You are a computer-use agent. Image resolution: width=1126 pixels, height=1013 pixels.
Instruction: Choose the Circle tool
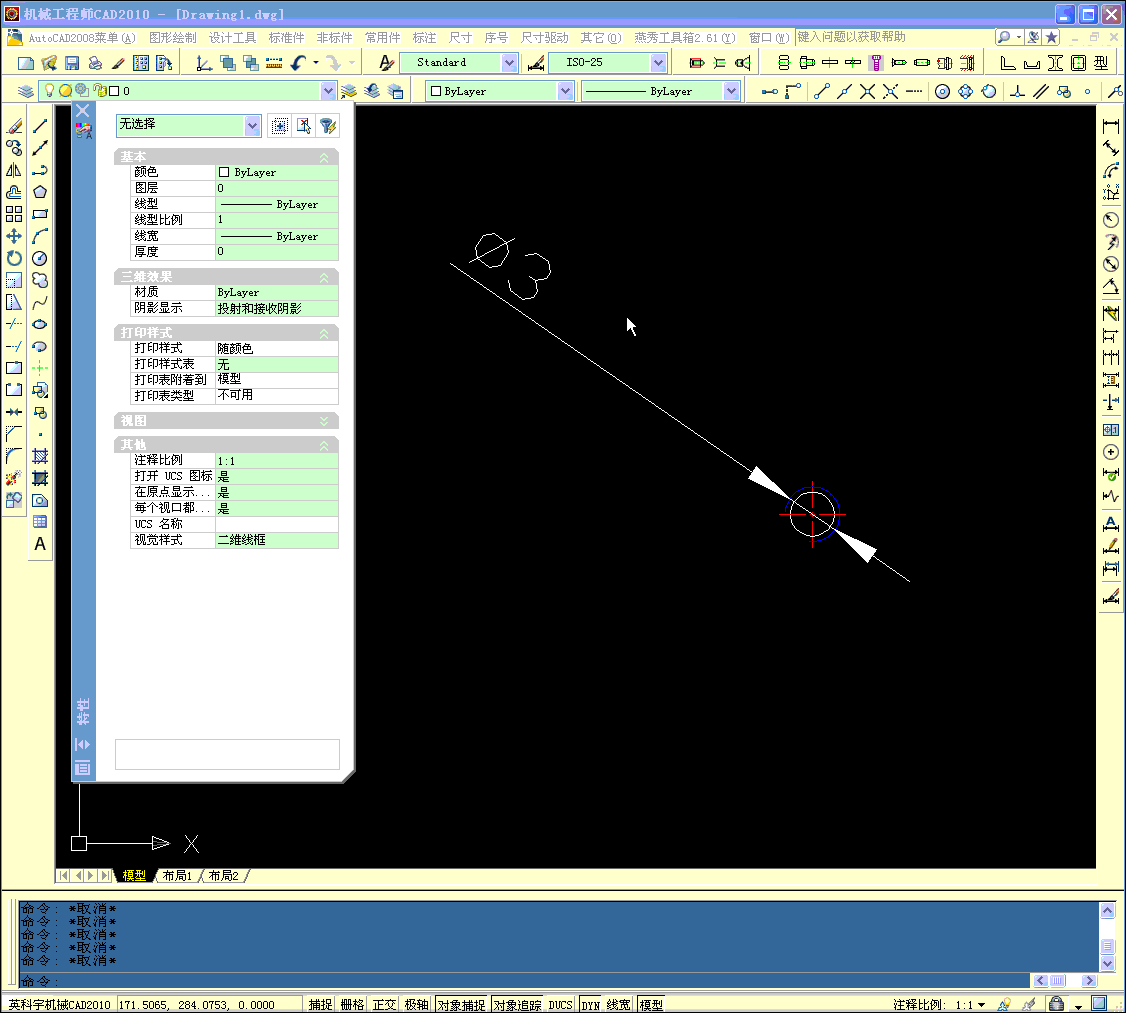pyautogui.click(x=40, y=258)
